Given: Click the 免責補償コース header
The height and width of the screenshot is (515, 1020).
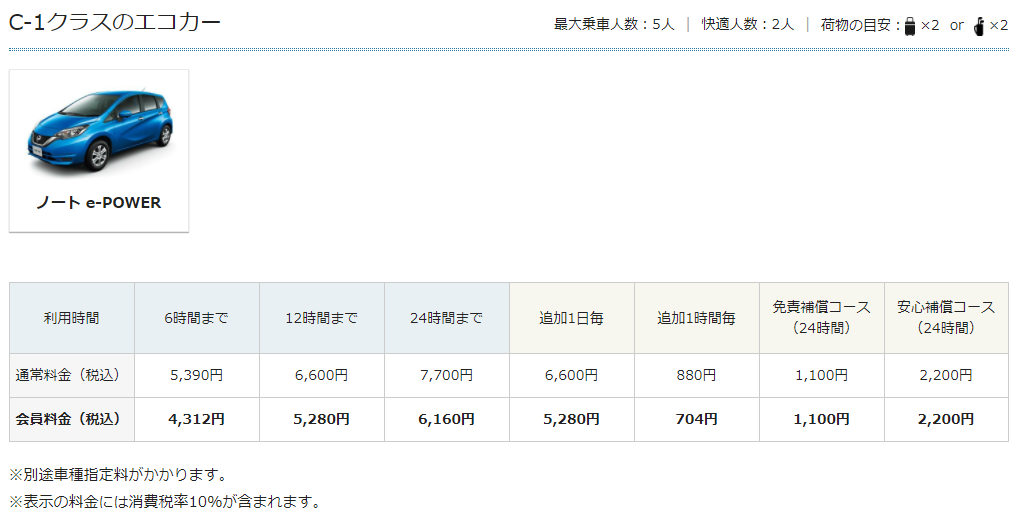Looking at the screenshot, I should 821,317.
